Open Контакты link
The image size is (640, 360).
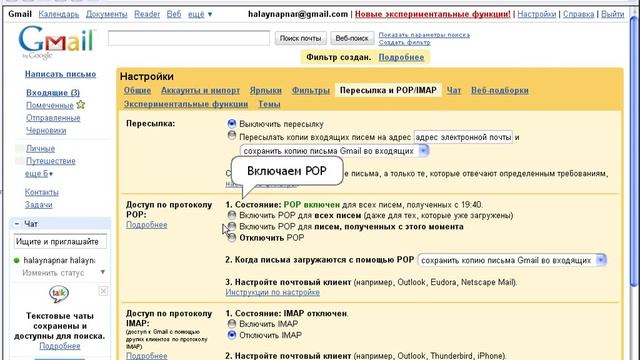[41, 192]
